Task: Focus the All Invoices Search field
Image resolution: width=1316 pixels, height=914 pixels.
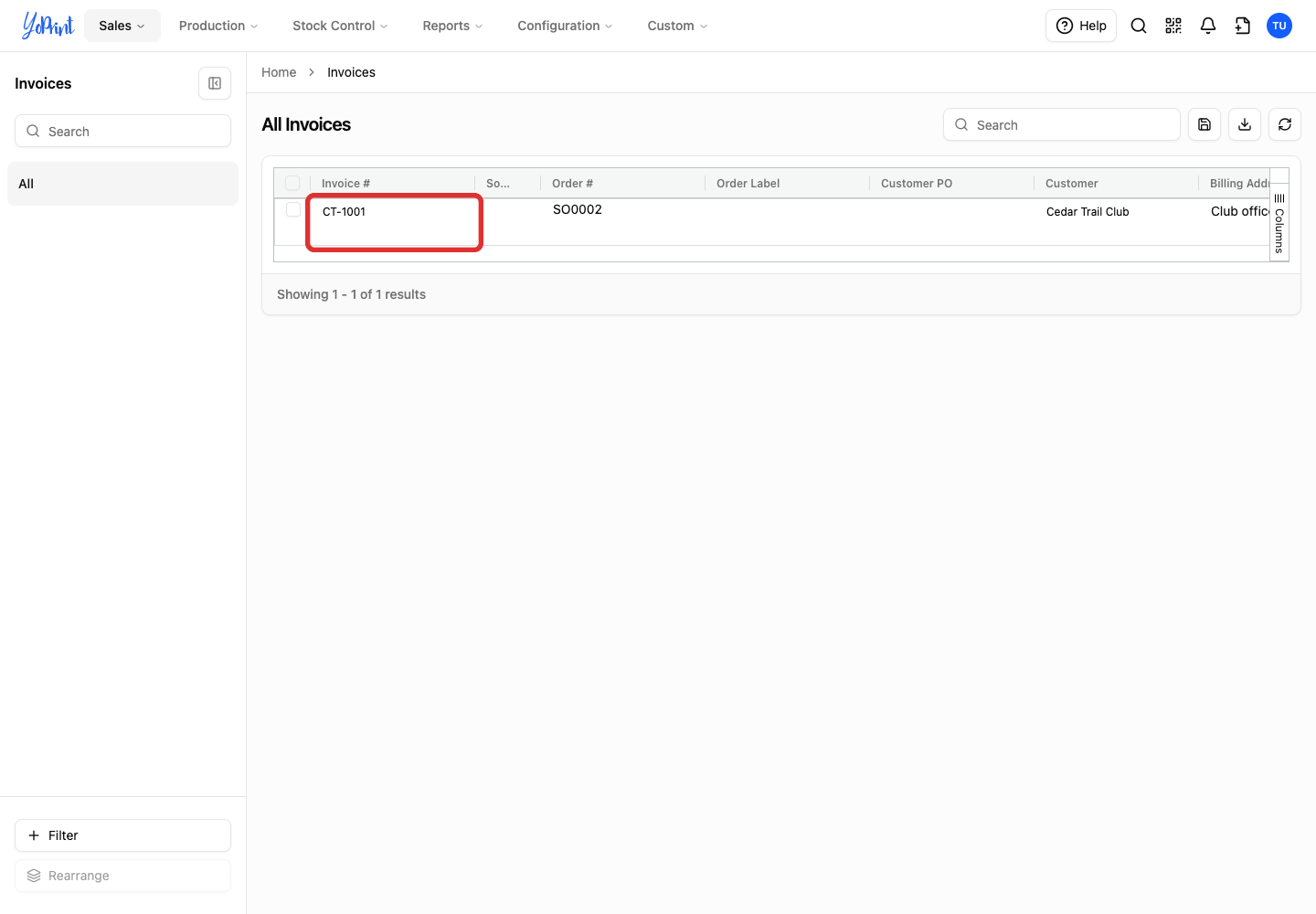Action: tap(1062, 124)
